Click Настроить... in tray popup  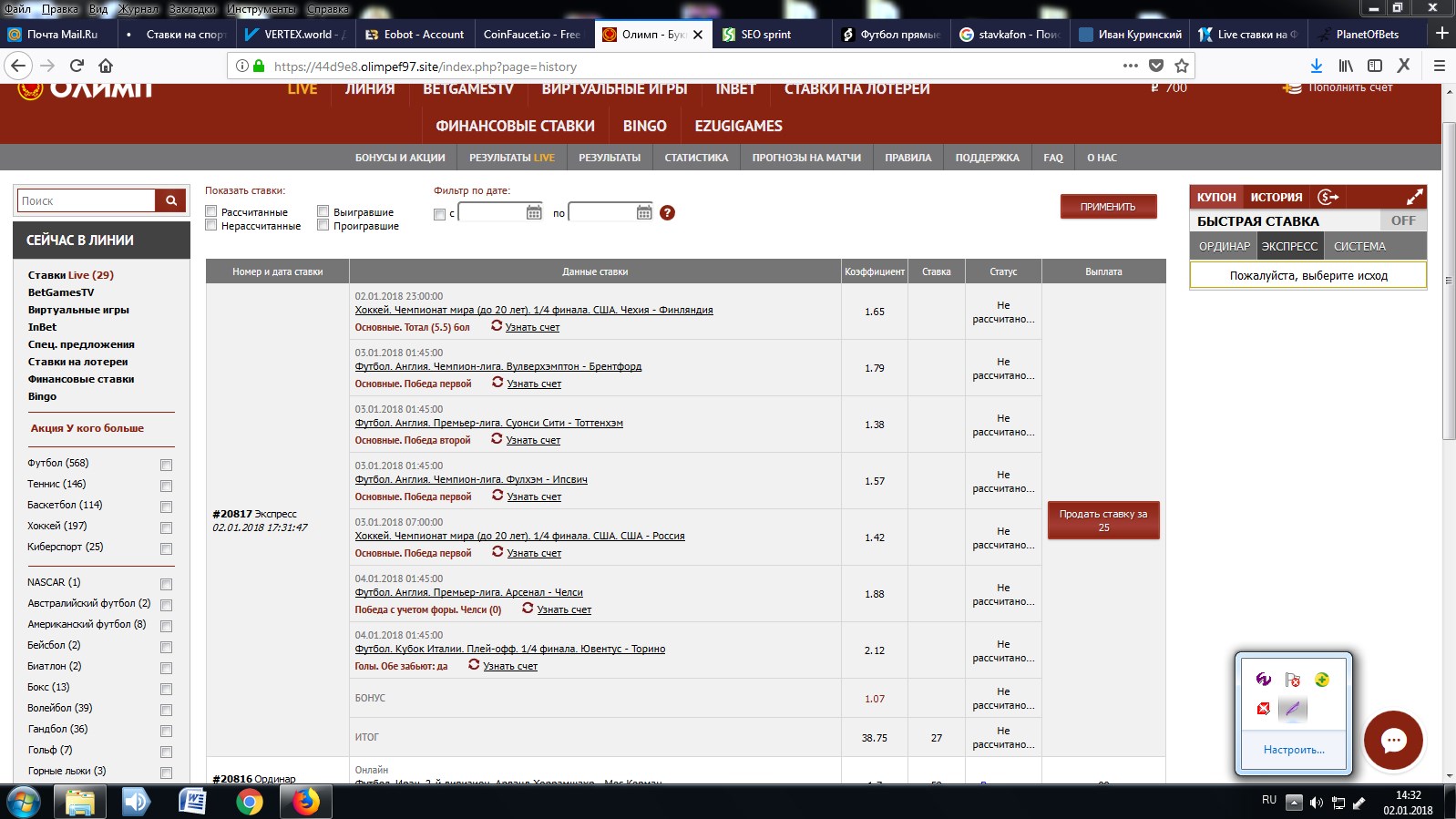[x=1294, y=750]
